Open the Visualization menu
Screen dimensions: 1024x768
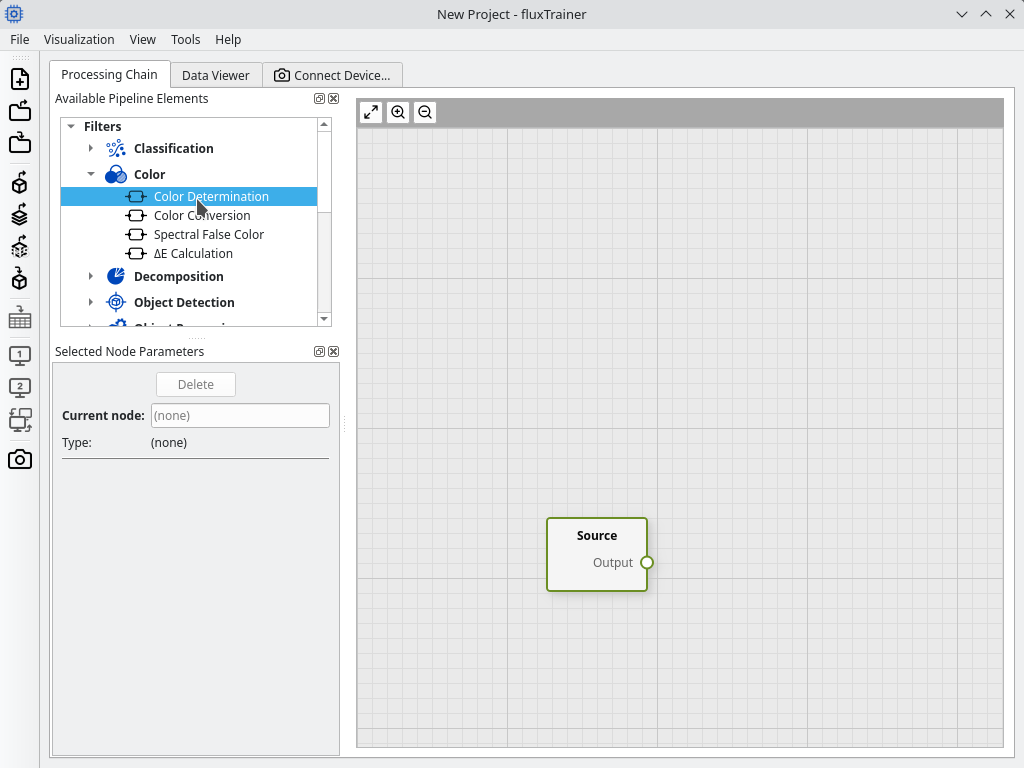[79, 39]
